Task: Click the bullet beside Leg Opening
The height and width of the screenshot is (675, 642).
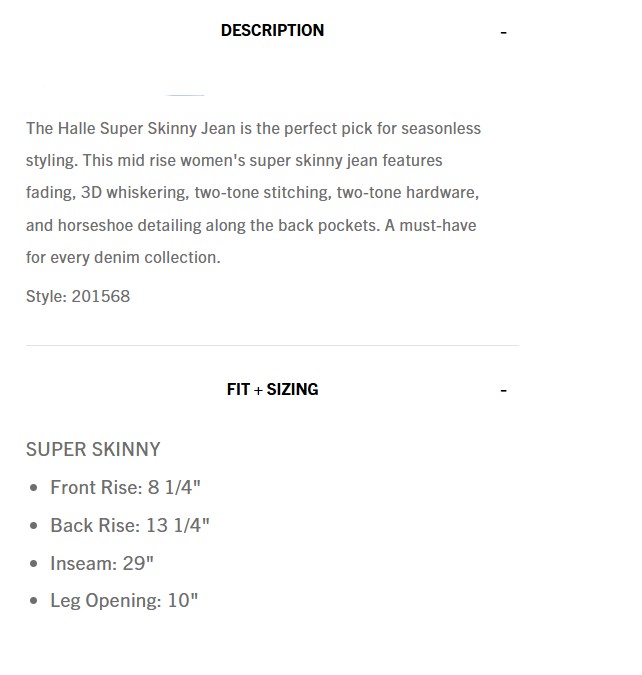Action: [35, 602]
